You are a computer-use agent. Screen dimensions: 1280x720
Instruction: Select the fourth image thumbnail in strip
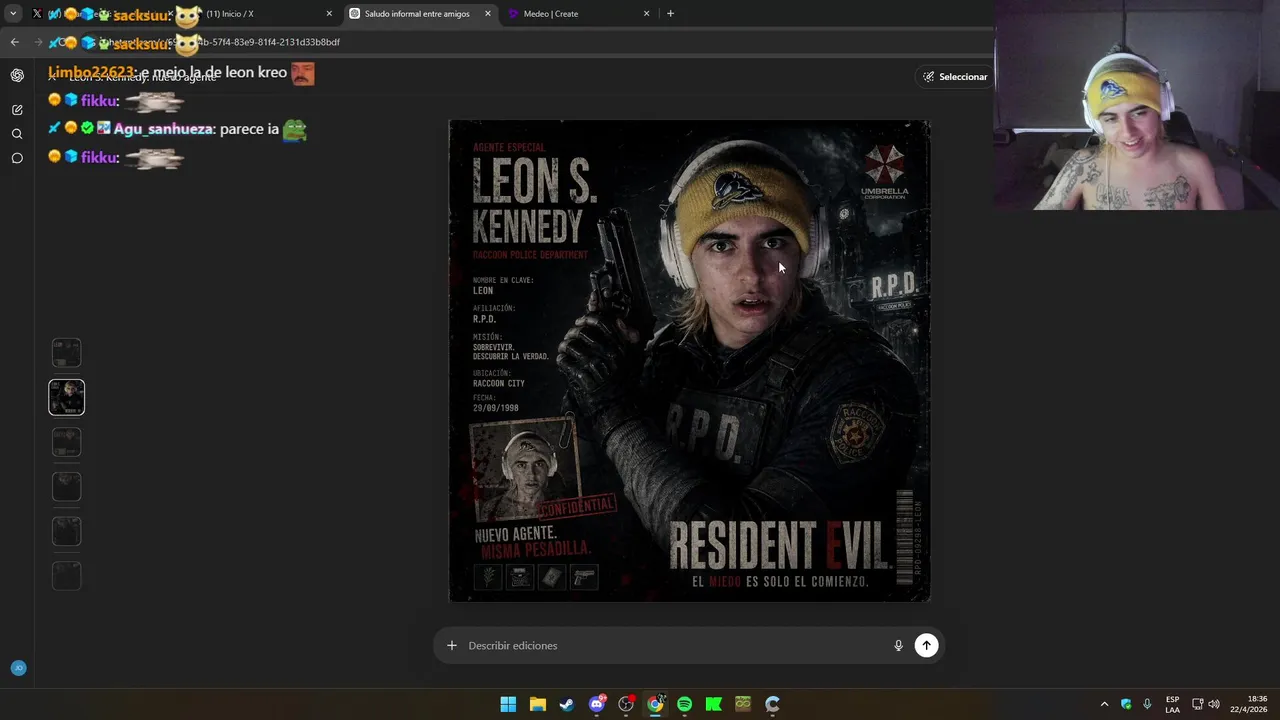pos(67,487)
